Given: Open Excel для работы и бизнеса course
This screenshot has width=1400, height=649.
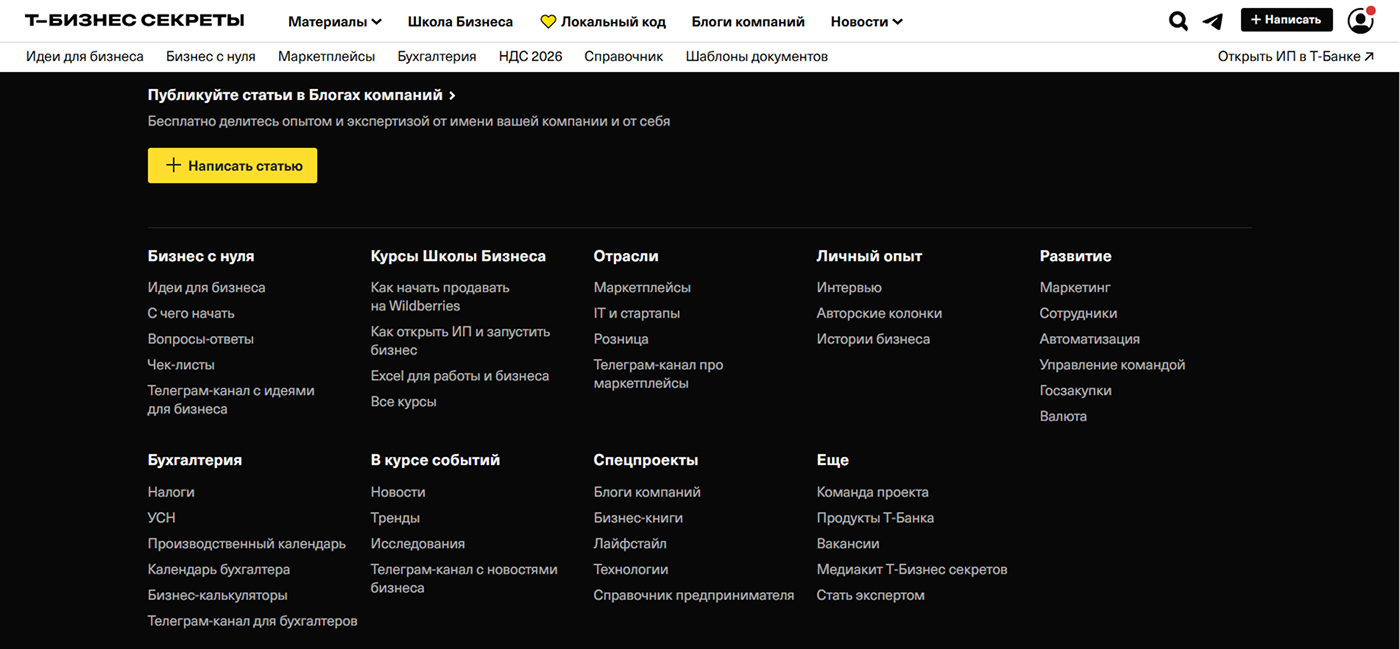Looking at the screenshot, I should [x=460, y=376].
